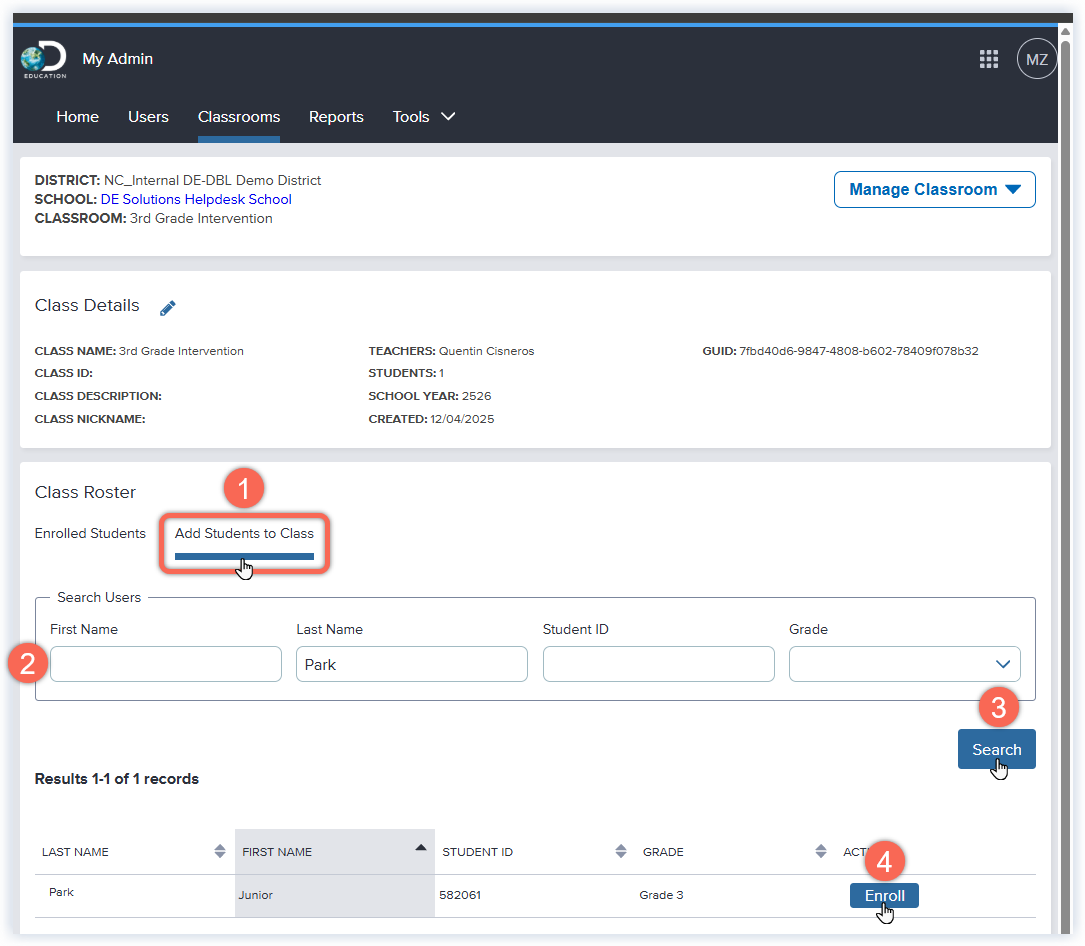
Task: Click into the First Name search field
Action: (166, 664)
